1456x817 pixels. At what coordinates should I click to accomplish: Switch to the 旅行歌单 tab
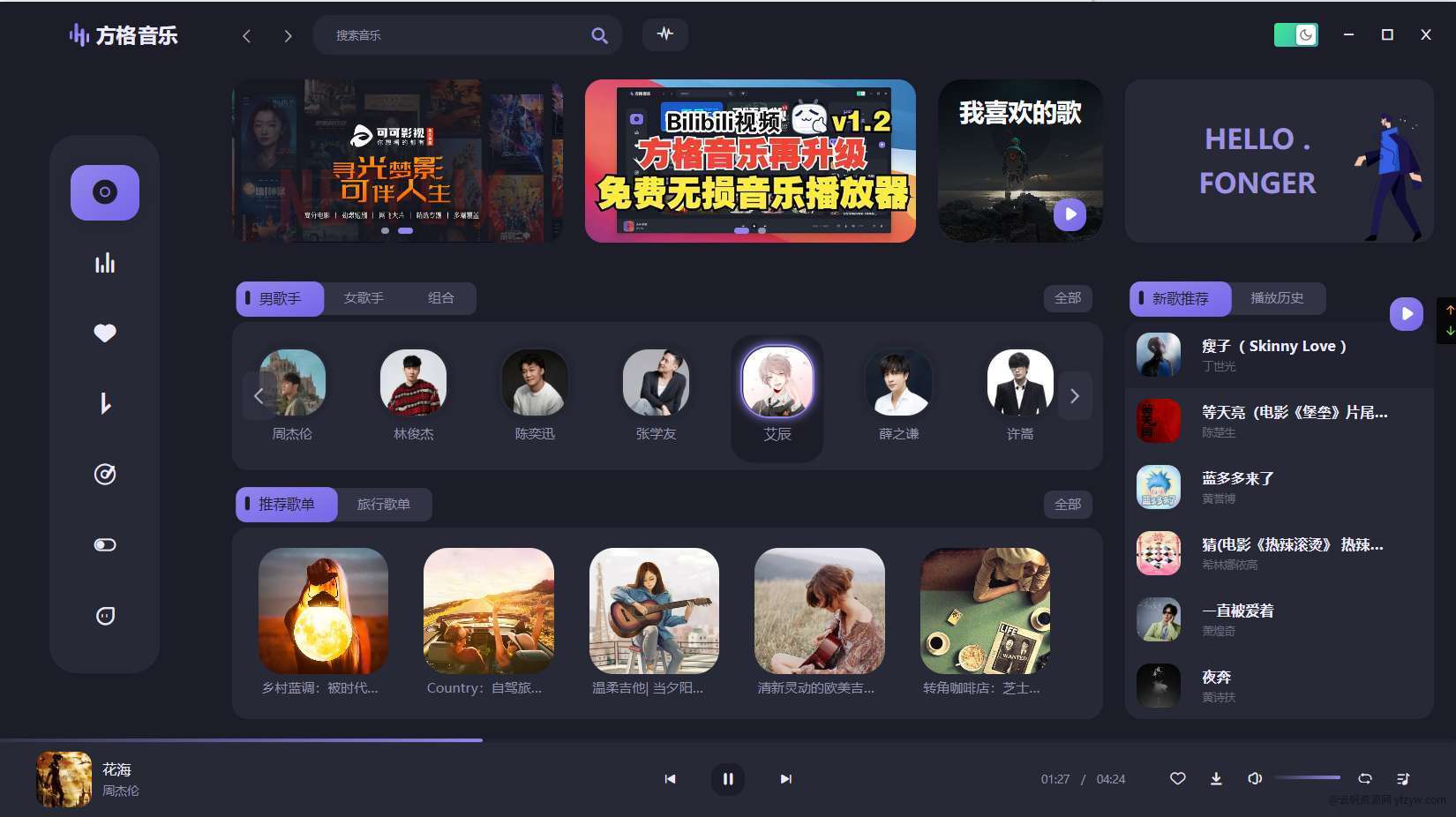point(383,505)
